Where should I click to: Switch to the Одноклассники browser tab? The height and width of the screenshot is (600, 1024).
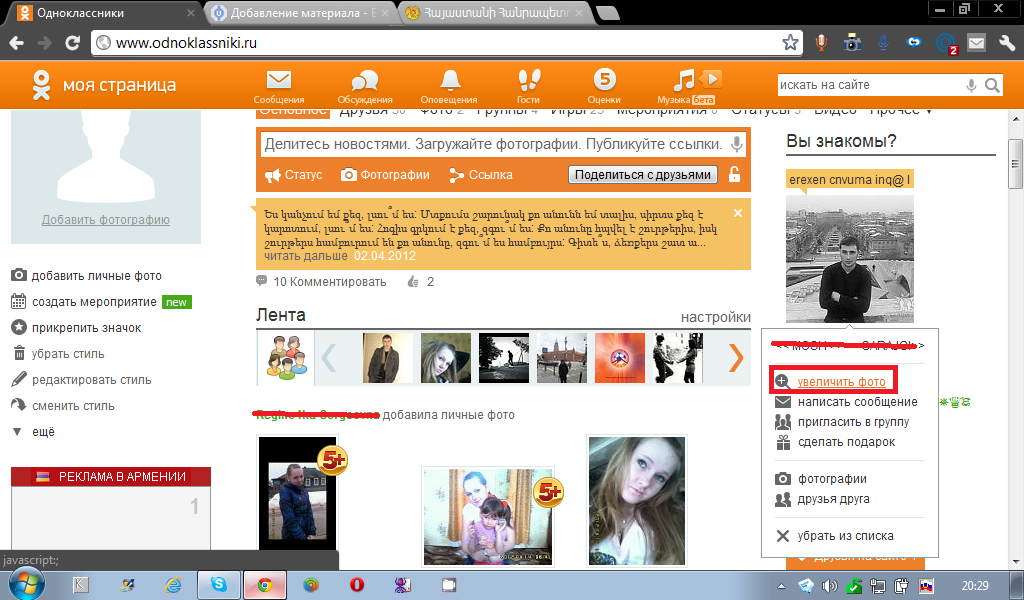(105, 13)
